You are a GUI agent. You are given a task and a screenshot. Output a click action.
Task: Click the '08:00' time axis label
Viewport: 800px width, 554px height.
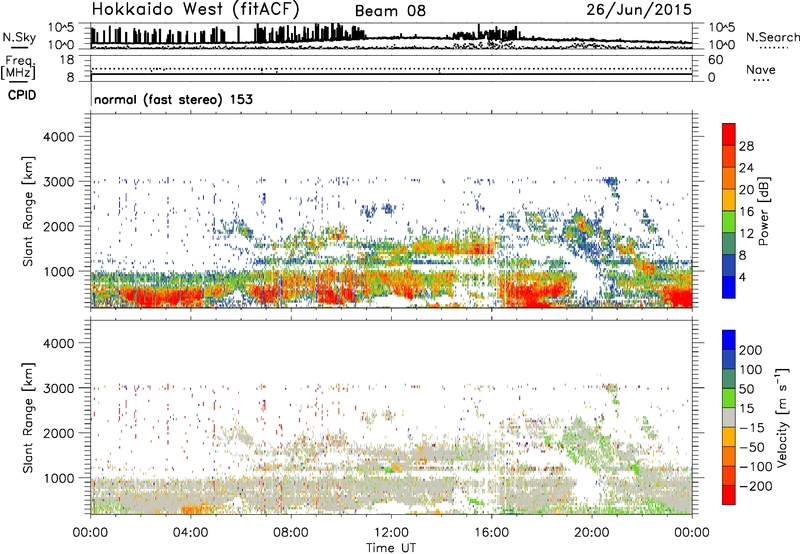tap(291, 533)
